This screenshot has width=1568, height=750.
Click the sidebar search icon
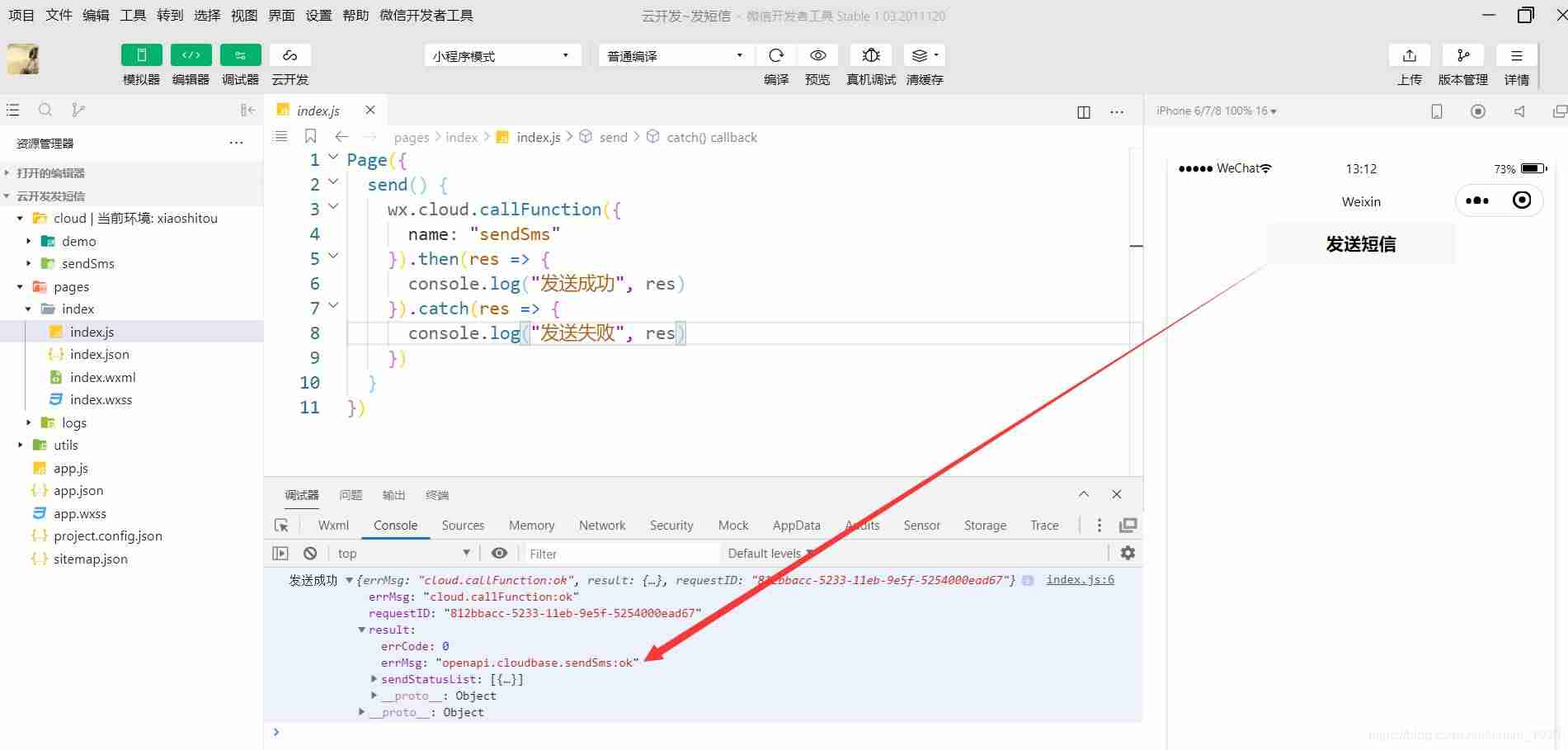(45, 110)
